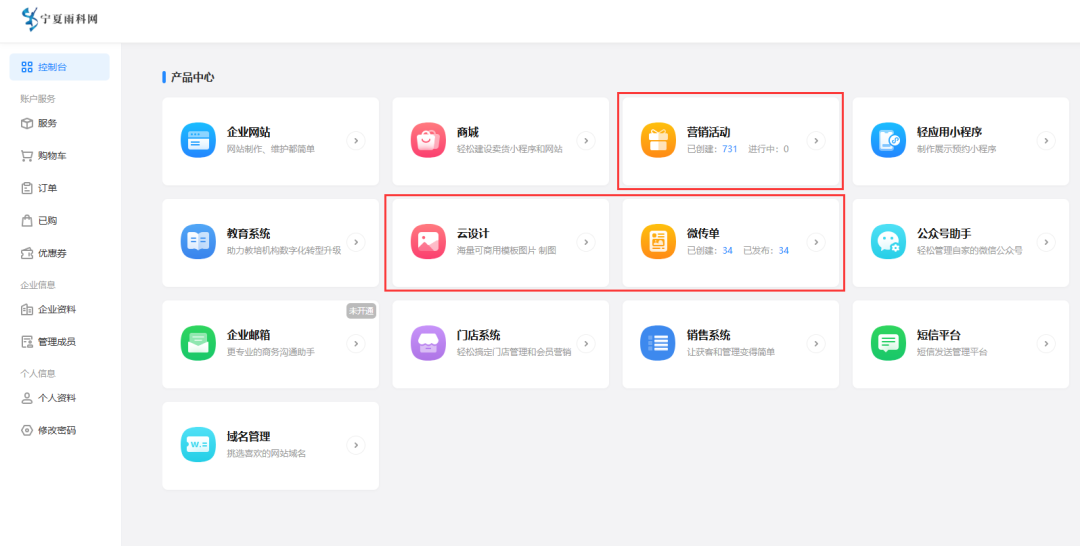Go to 优惠券 in the sidebar

[x=51, y=253]
